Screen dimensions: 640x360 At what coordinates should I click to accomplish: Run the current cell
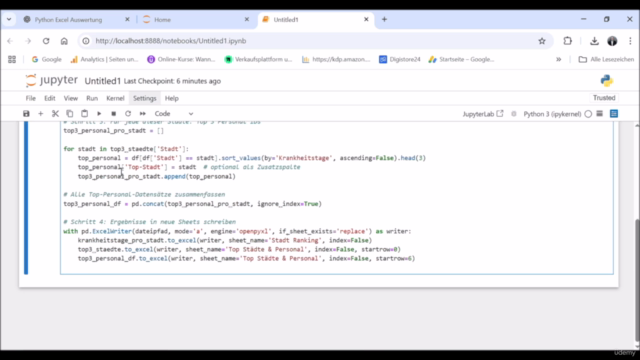99,114
